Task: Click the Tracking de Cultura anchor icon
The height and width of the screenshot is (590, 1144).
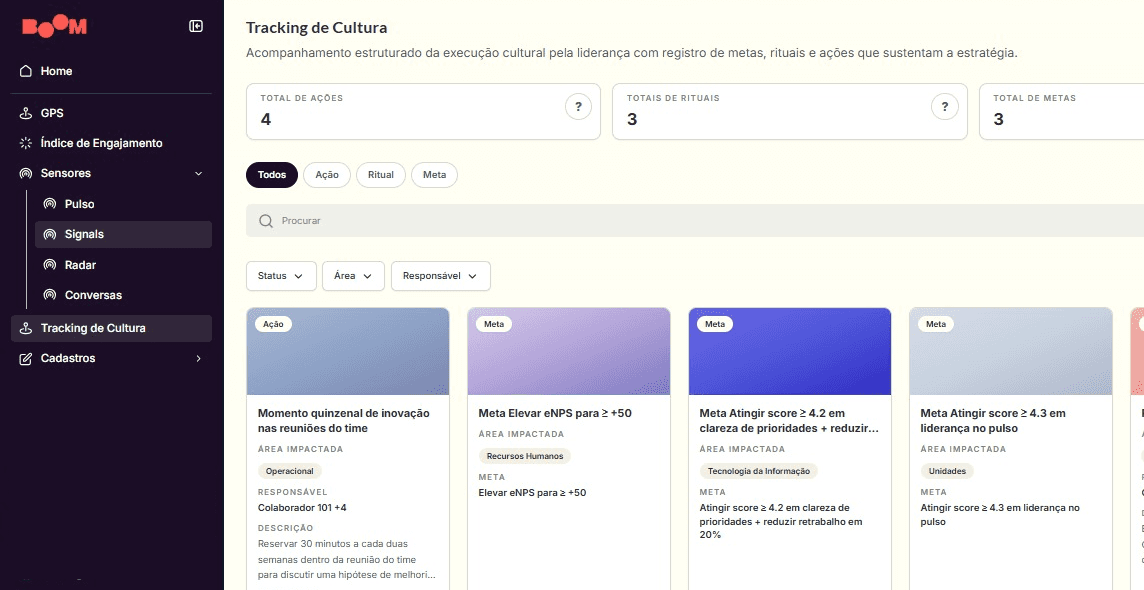Action: (x=26, y=328)
